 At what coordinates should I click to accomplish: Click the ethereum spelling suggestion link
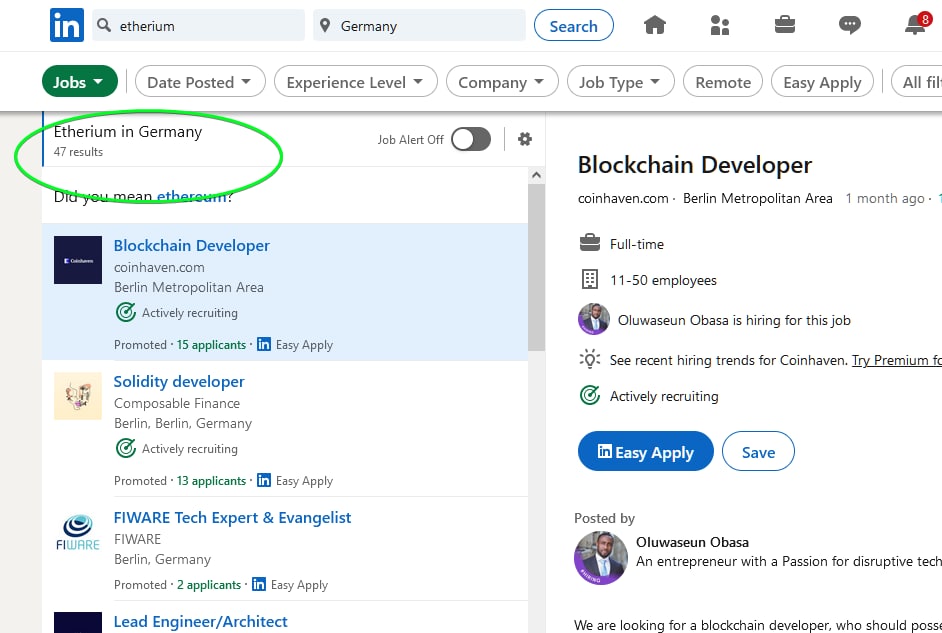coord(192,196)
